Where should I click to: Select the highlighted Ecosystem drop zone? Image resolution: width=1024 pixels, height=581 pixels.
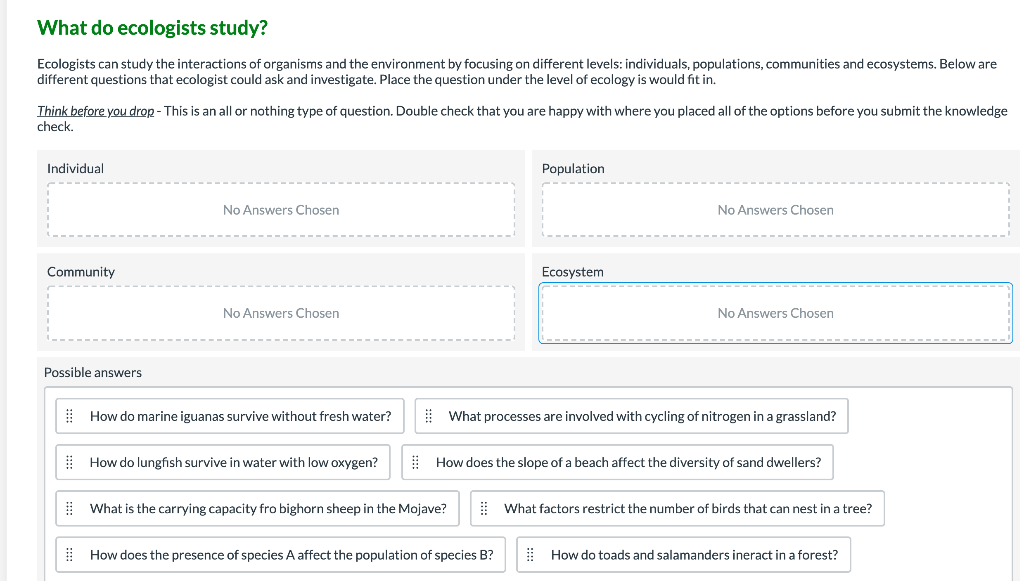(x=775, y=313)
